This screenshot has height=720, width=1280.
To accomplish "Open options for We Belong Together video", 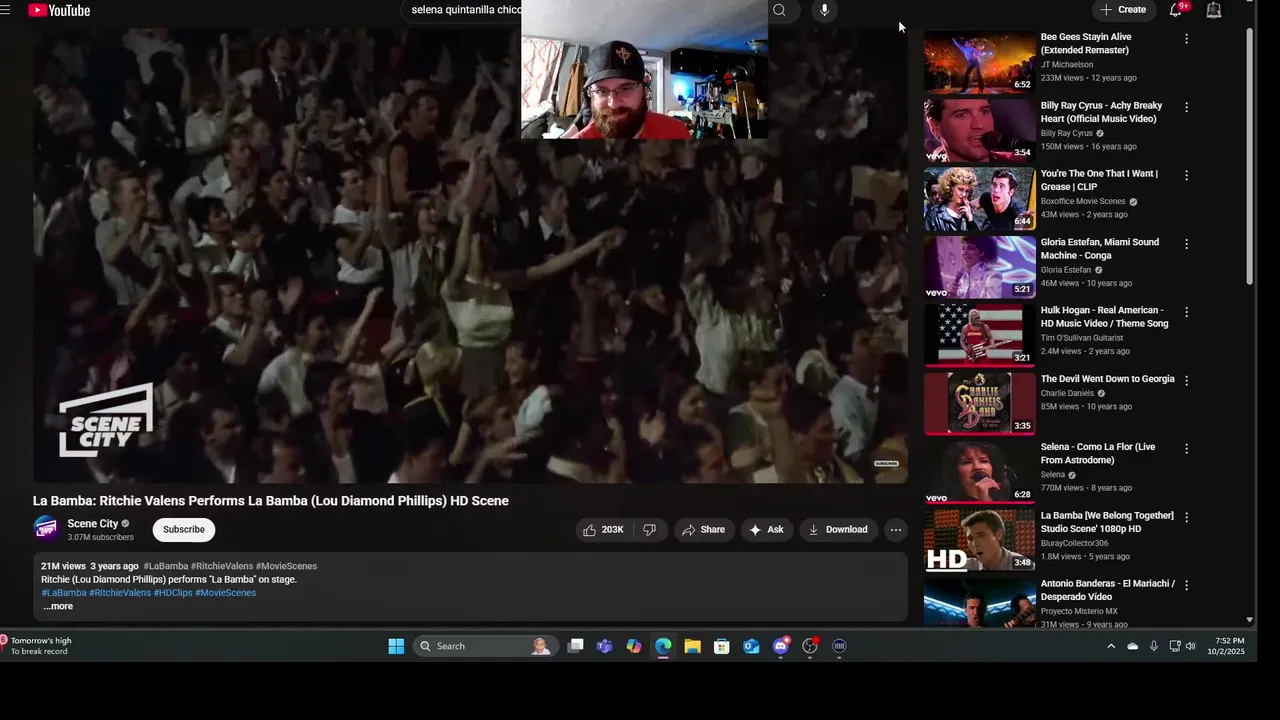I will click(x=1186, y=517).
